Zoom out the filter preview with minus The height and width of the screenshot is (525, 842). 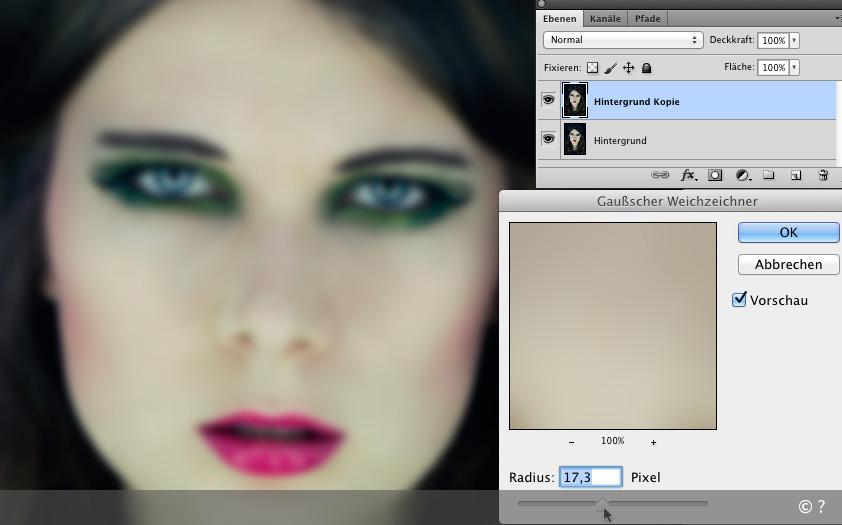571,442
